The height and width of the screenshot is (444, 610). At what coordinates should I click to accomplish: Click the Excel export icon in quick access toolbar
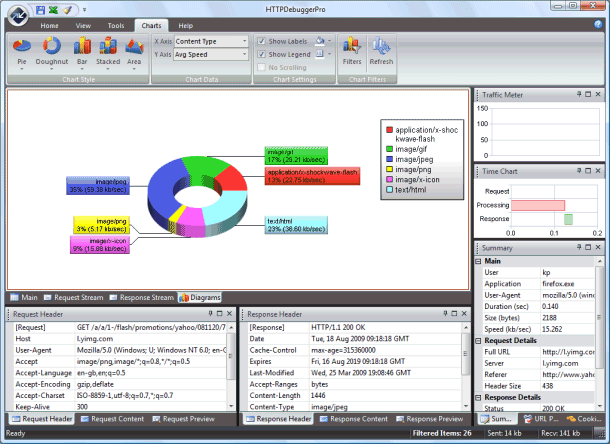click(x=53, y=10)
